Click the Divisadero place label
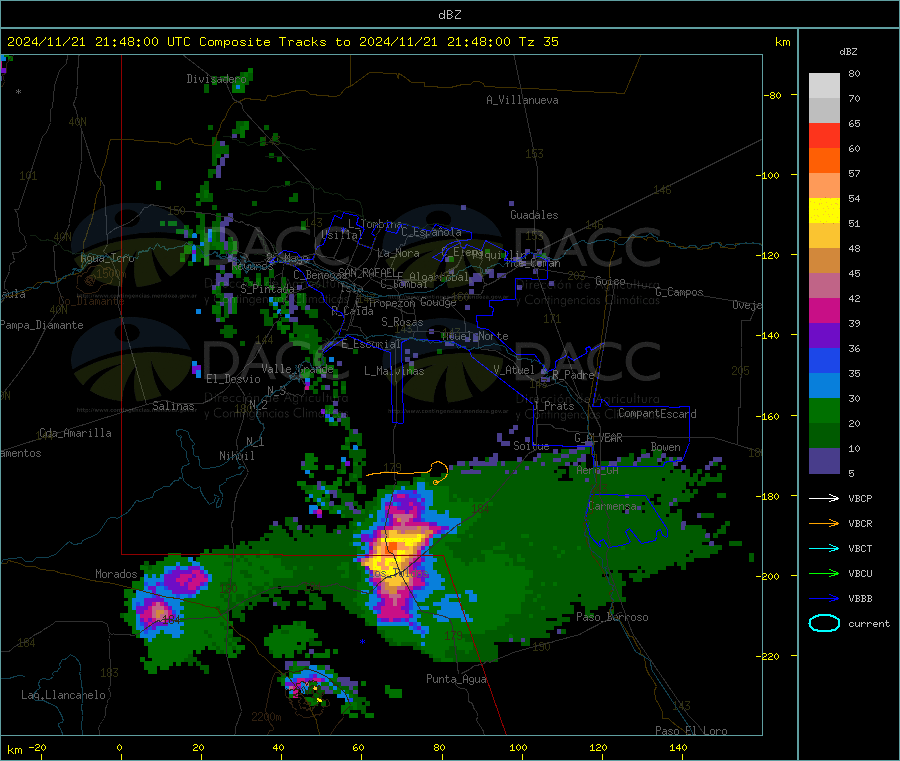900x761 pixels. [x=217, y=79]
